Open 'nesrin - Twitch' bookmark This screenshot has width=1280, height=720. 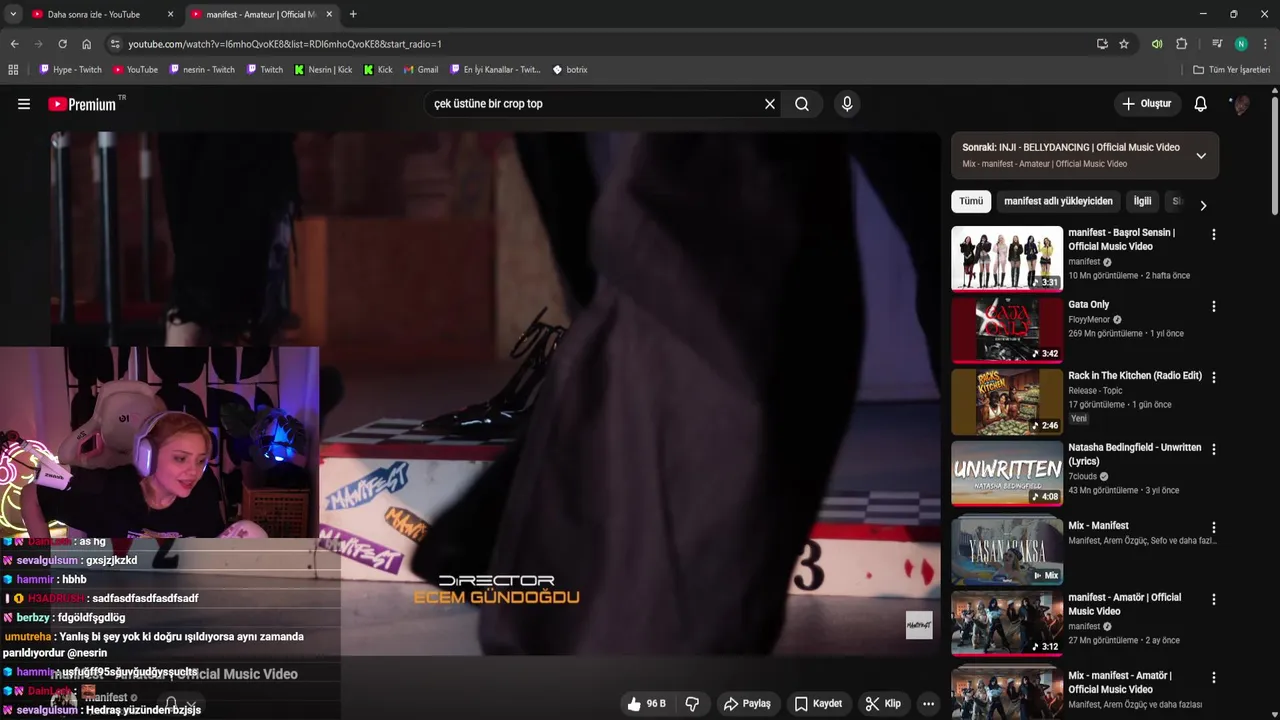[x=202, y=70]
